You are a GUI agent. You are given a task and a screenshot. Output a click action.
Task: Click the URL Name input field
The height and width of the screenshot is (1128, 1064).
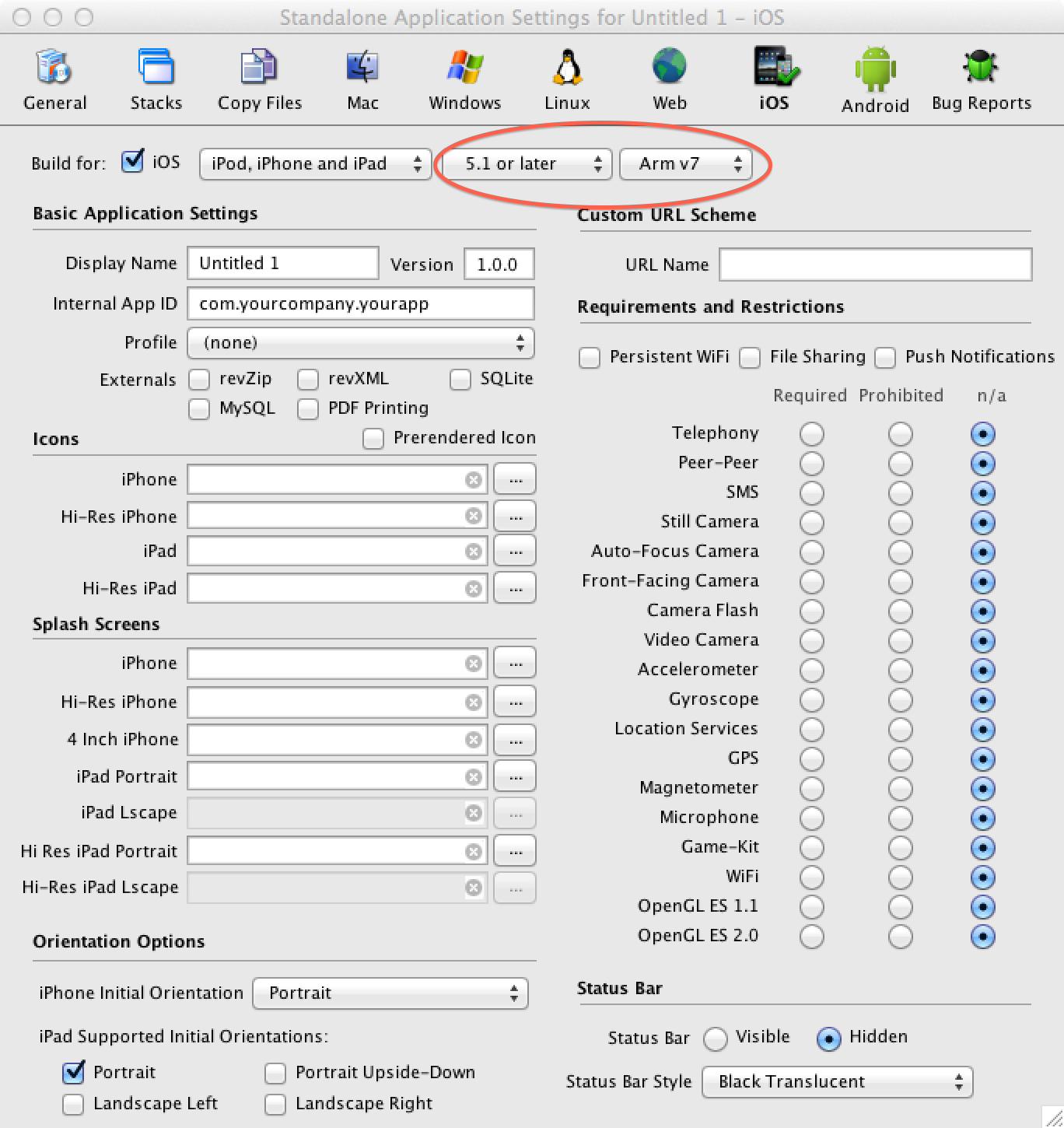click(x=875, y=265)
